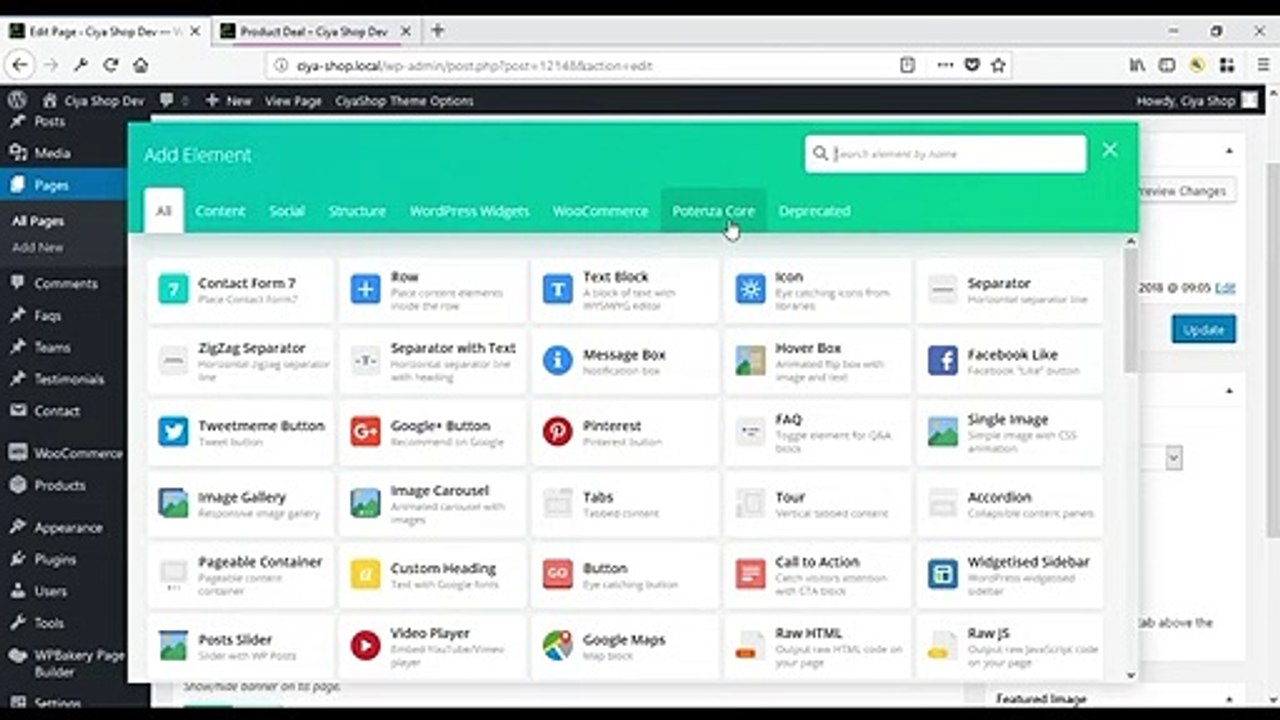
Task: Add the Contact Form 7 element icon
Action: [173, 290]
